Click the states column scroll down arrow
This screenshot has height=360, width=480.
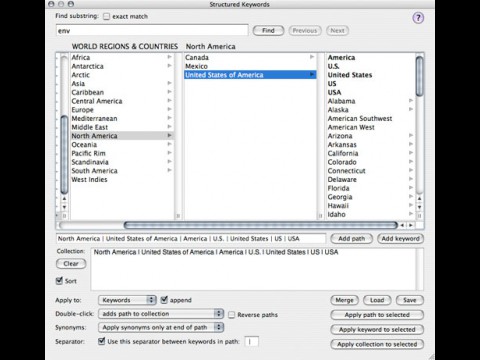(419, 207)
